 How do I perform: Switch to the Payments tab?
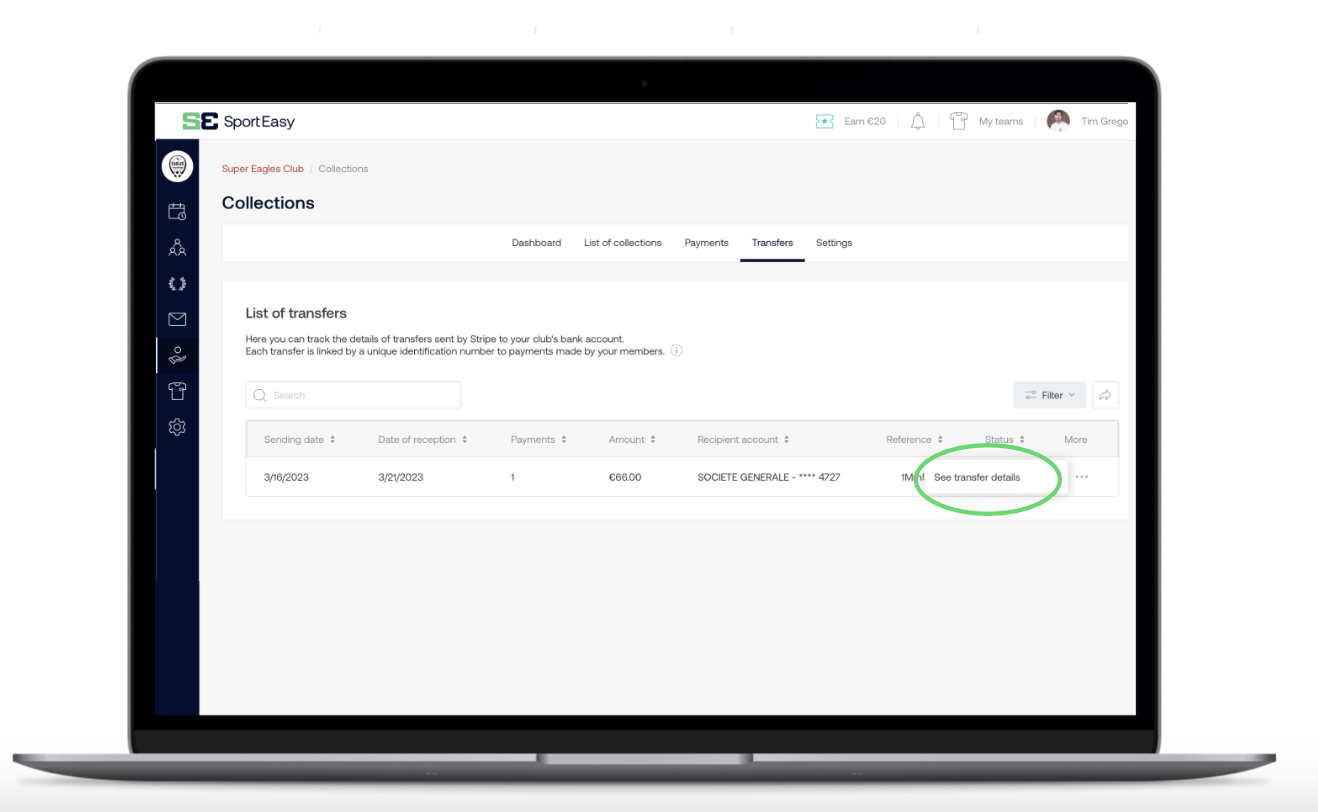[706, 243]
